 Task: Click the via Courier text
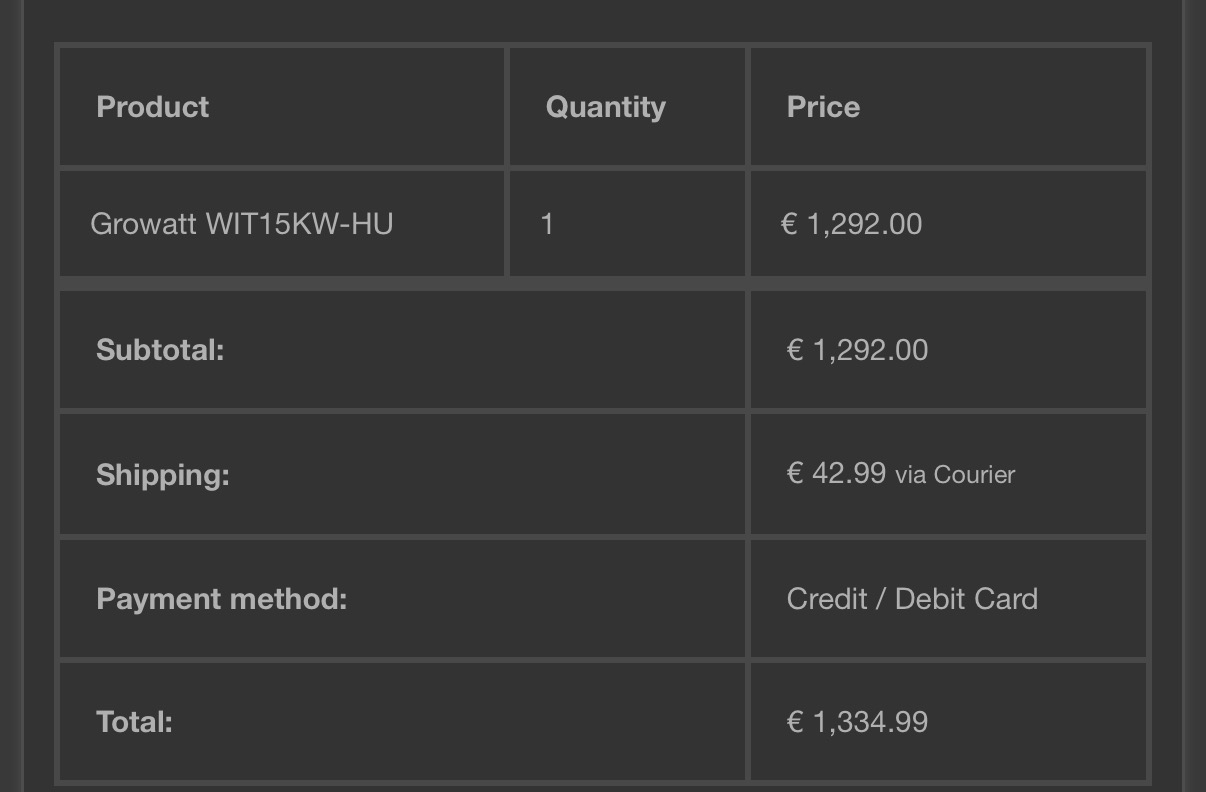955,475
